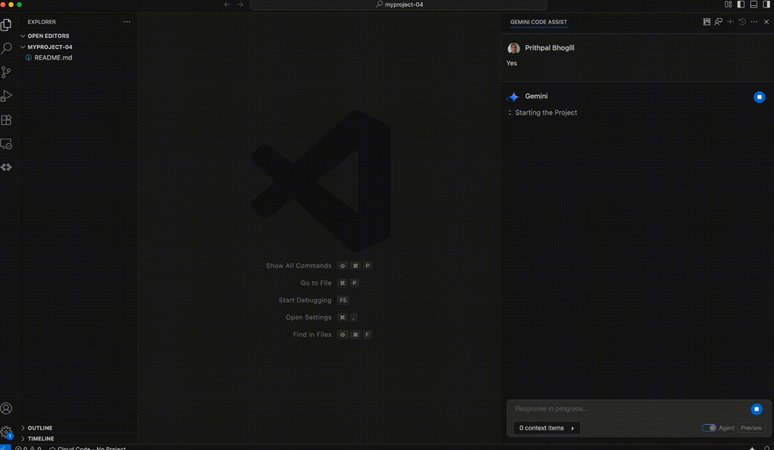Toggle the secondary side bar visibility
This screenshot has height=450, width=774.
click(767, 4)
